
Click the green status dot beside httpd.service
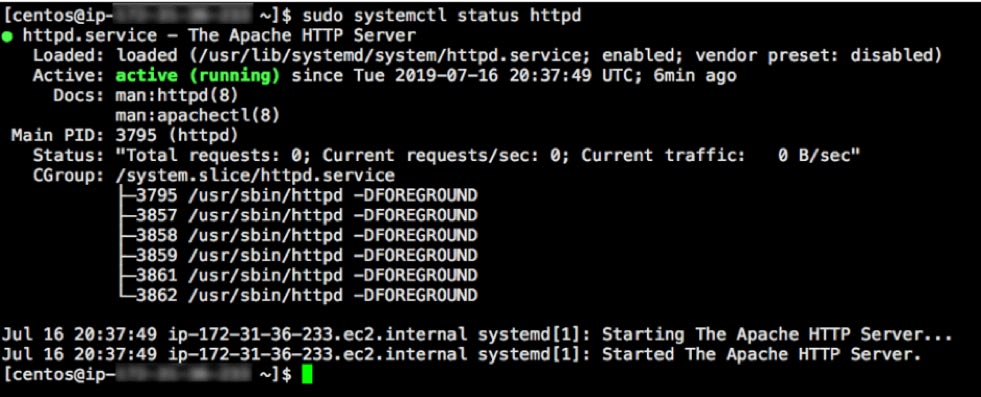[x=8, y=36]
